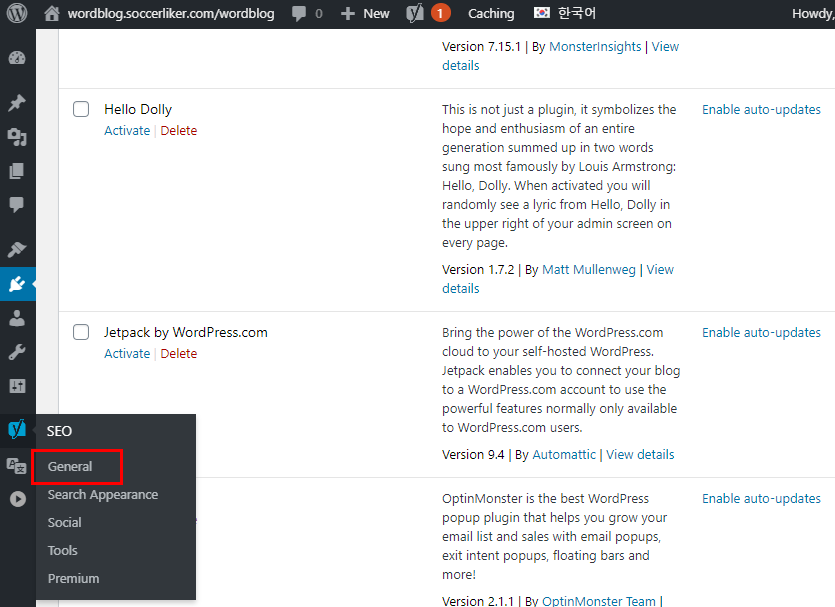This screenshot has height=607, width=835.
Task: Open the WordPress logo menu
Action: coord(17,13)
